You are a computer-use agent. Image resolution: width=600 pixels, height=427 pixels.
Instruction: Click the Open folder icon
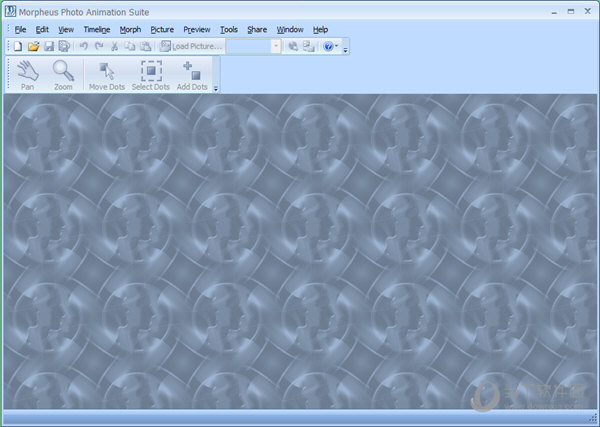(33, 46)
